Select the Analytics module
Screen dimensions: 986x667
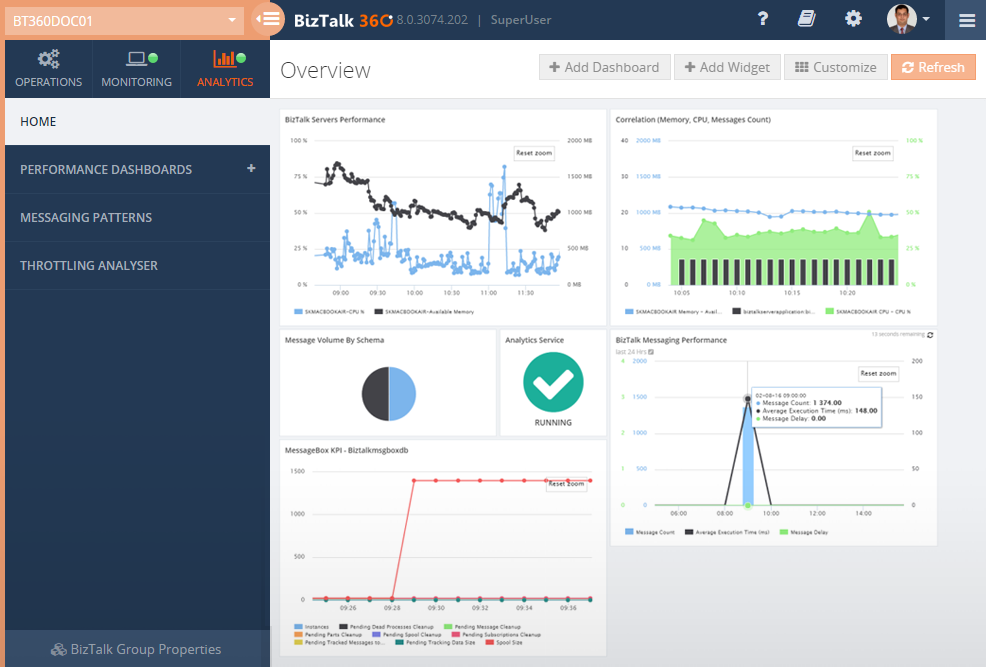coord(224,67)
